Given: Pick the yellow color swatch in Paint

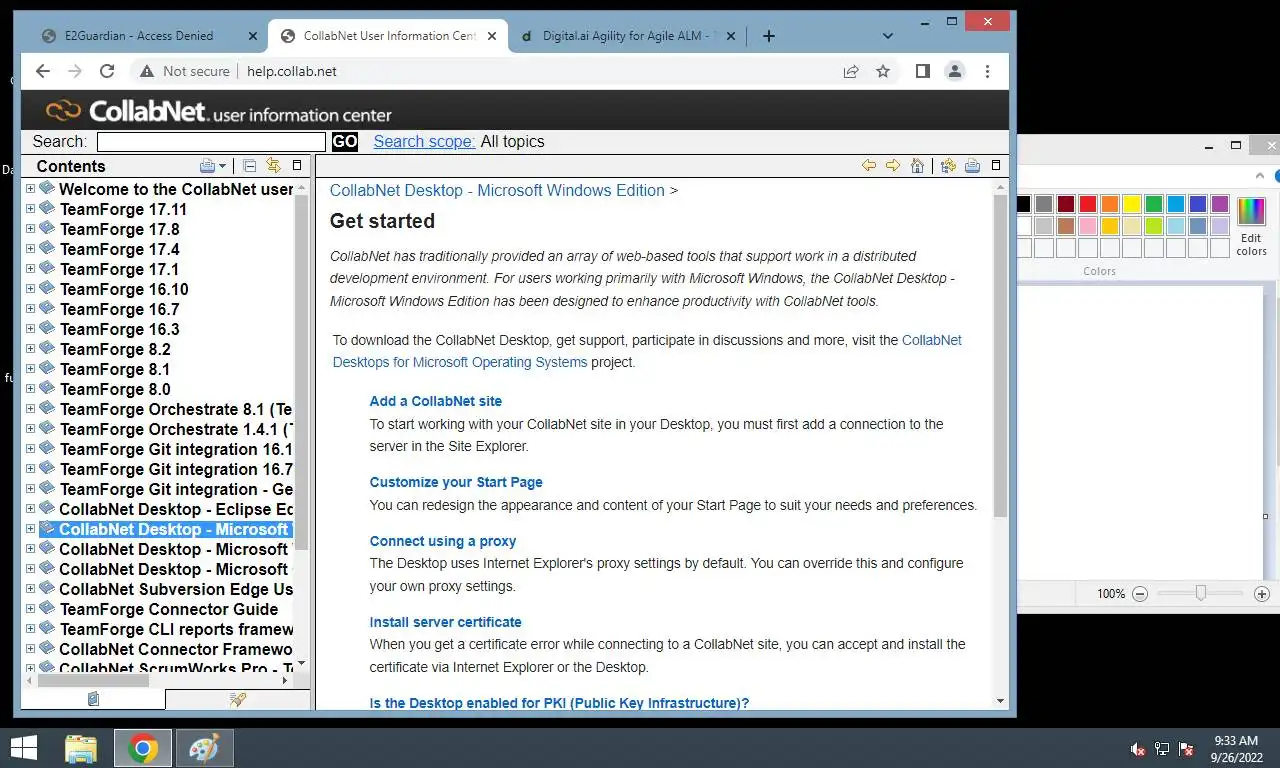Looking at the screenshot, I should pyautogui.click(x=1132, y=204).
